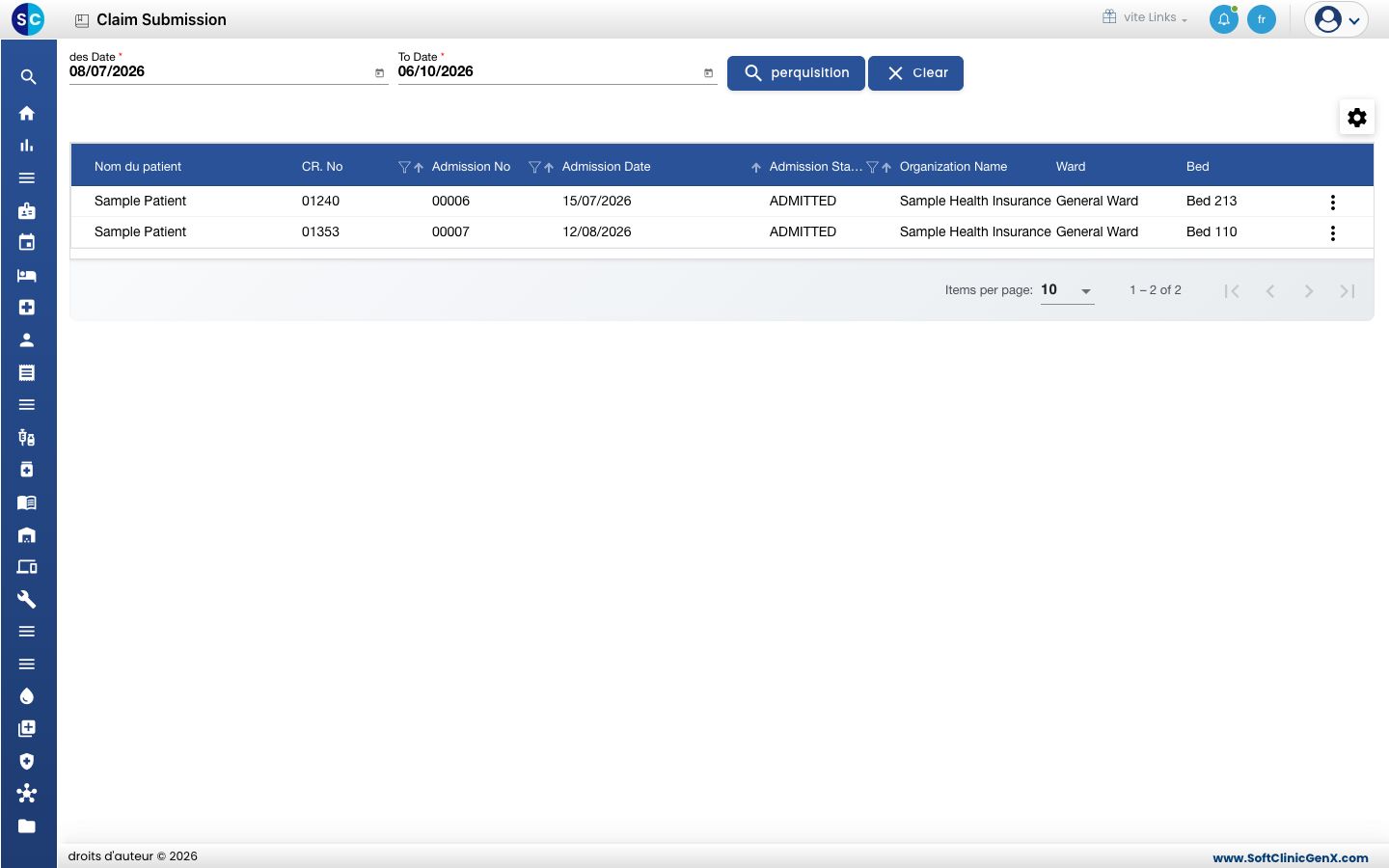The width and height of the screenshot is (1389, 868).
Task: Select admission number 00006 cell
Action: 450,201
